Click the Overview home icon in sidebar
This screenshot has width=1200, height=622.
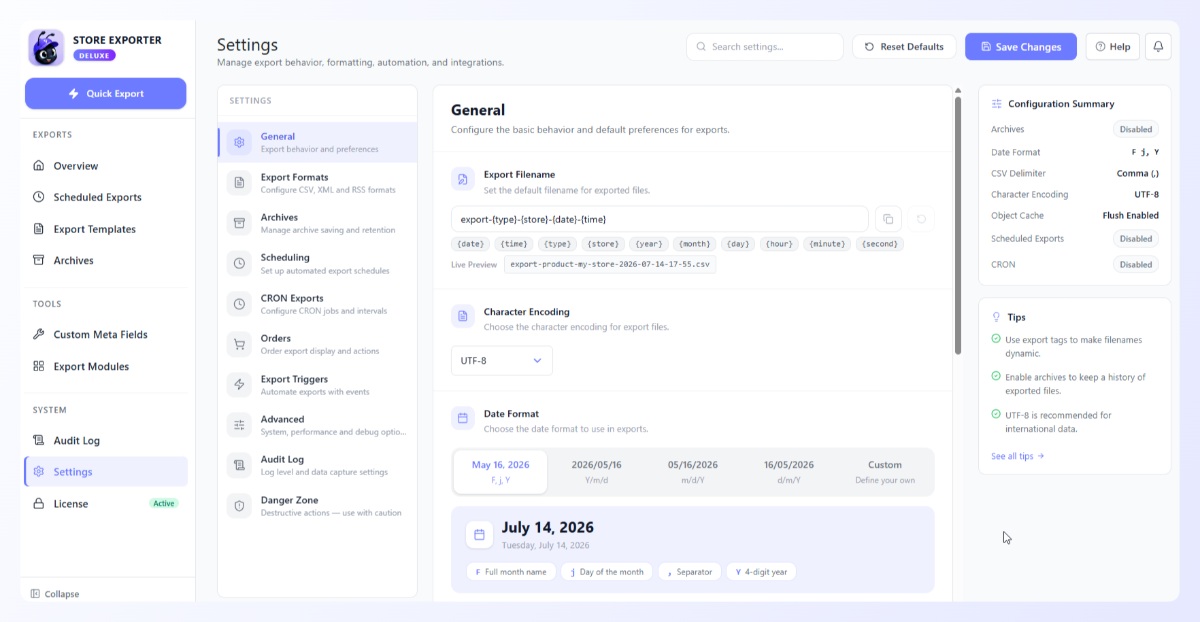[x=39, y=166]
